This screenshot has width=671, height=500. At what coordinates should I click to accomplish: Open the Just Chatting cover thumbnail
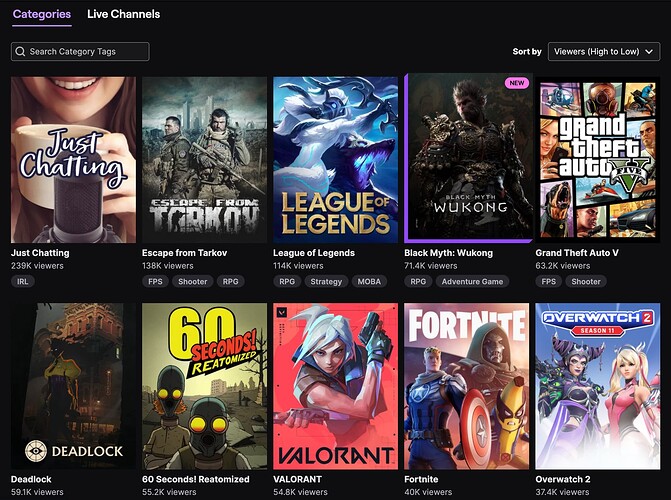coord(74,160)
